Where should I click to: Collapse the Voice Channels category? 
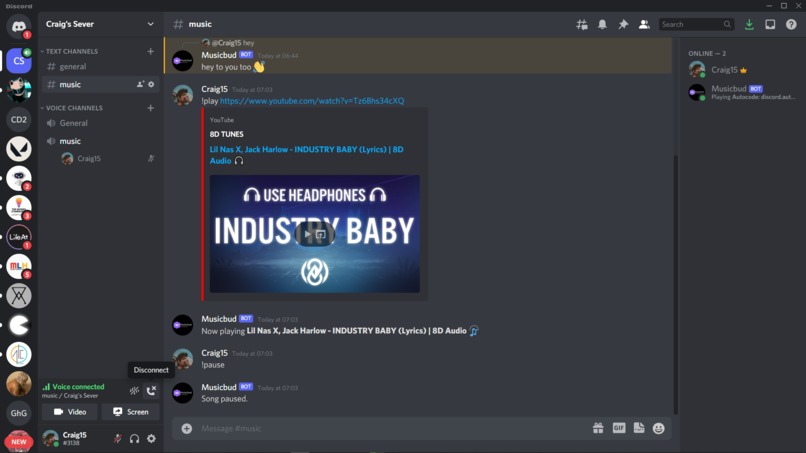click(x=72, y=108)
